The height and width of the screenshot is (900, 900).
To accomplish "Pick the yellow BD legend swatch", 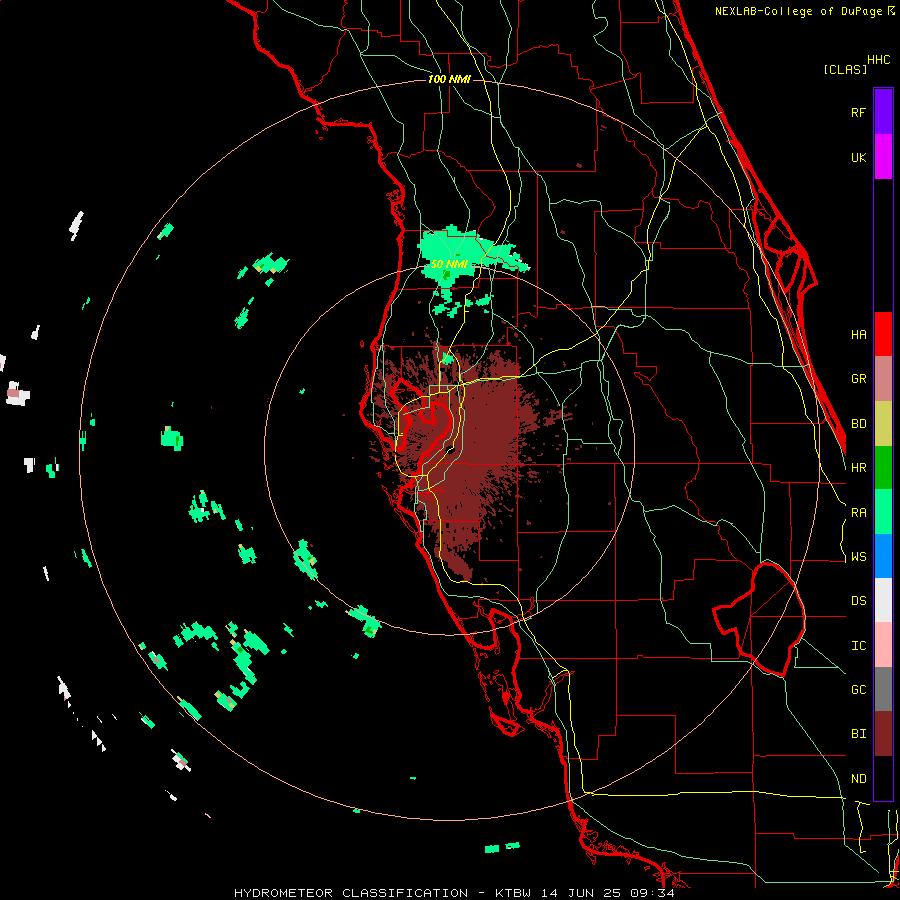I will click(x=883, y=423).
